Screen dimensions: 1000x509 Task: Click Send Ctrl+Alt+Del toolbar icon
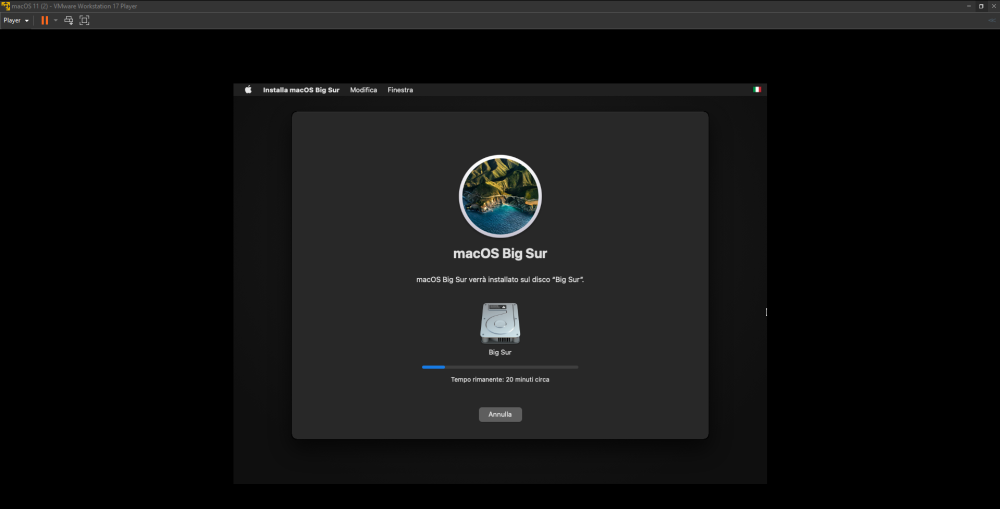[68, 20]
